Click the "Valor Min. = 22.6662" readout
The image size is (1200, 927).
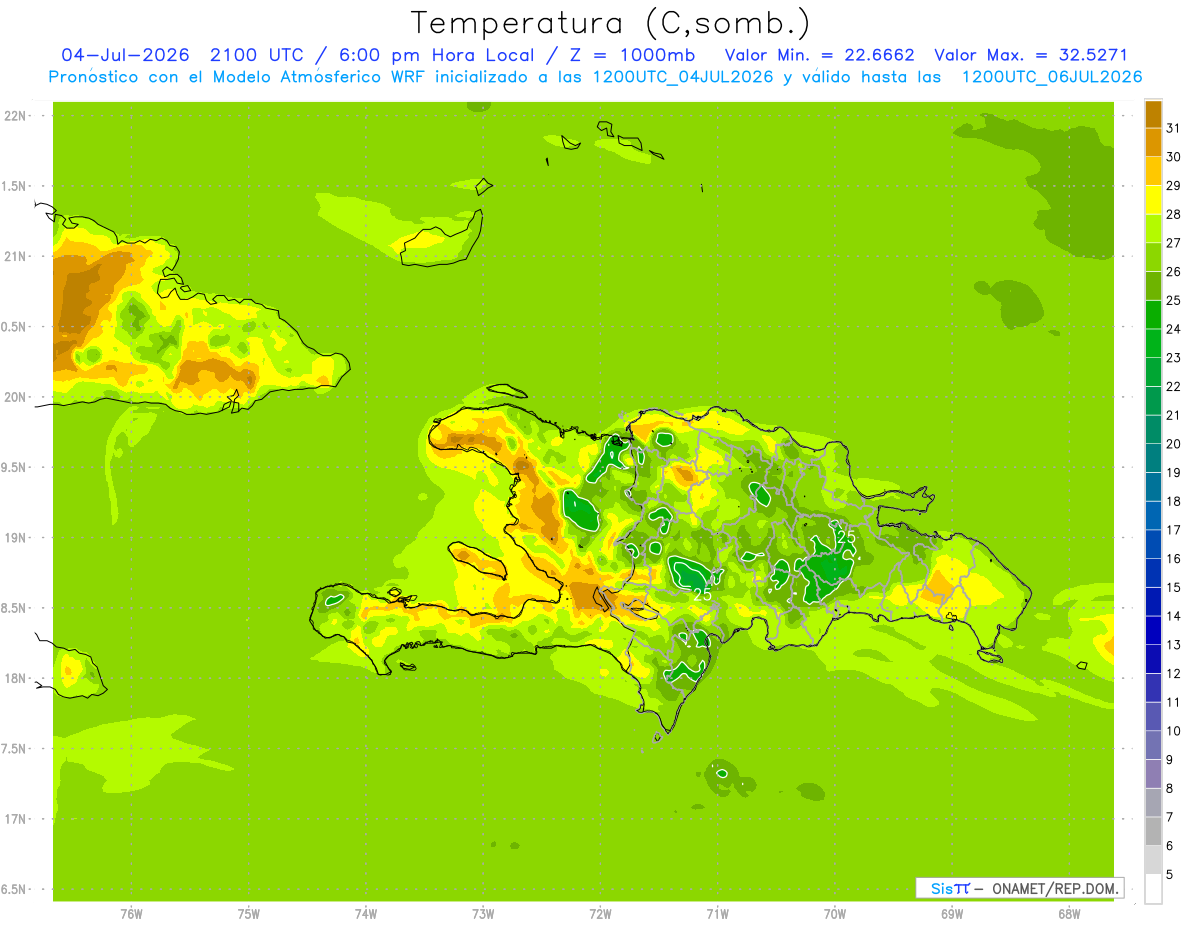(819, 55)
